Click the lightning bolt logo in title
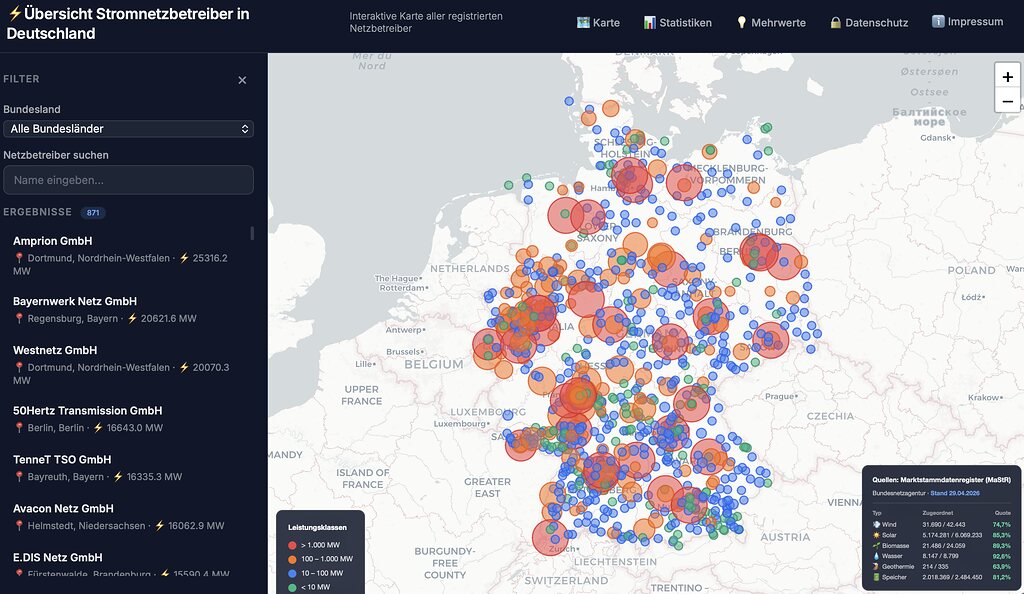1024x594 pixels. pyautogui.click(x=14, y=14)
